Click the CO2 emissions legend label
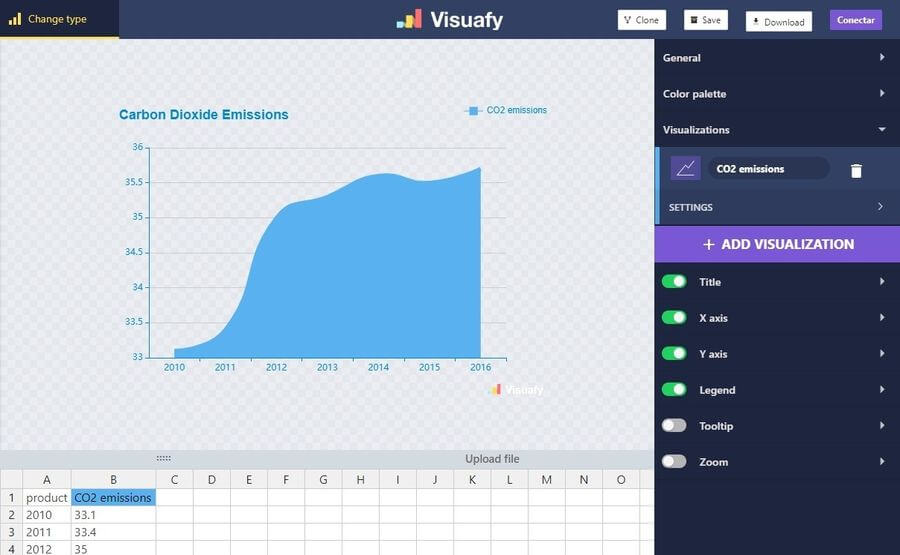The width and height of the screenshot is (900, 555). (517, 110)
